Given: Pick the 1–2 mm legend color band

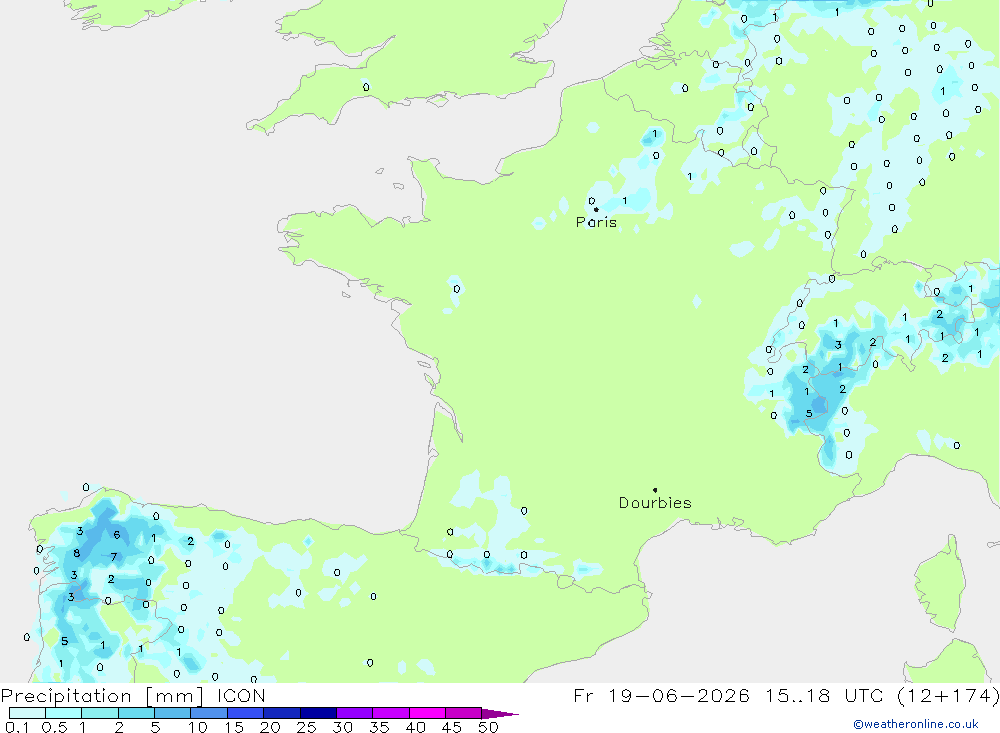Looking at the screenshot, I should coord(100,713).
